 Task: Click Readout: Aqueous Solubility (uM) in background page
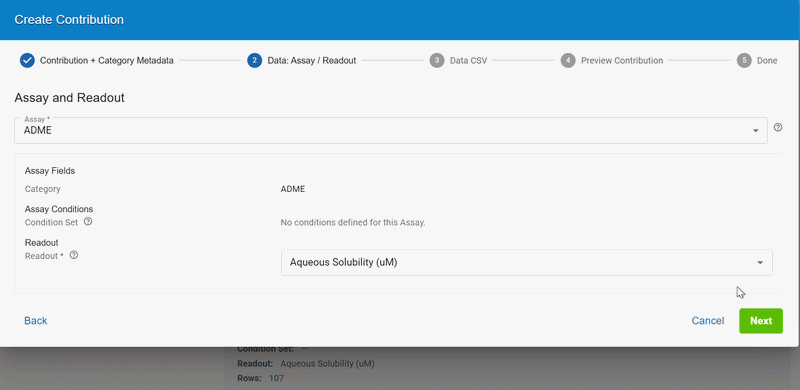click(306, 364)
